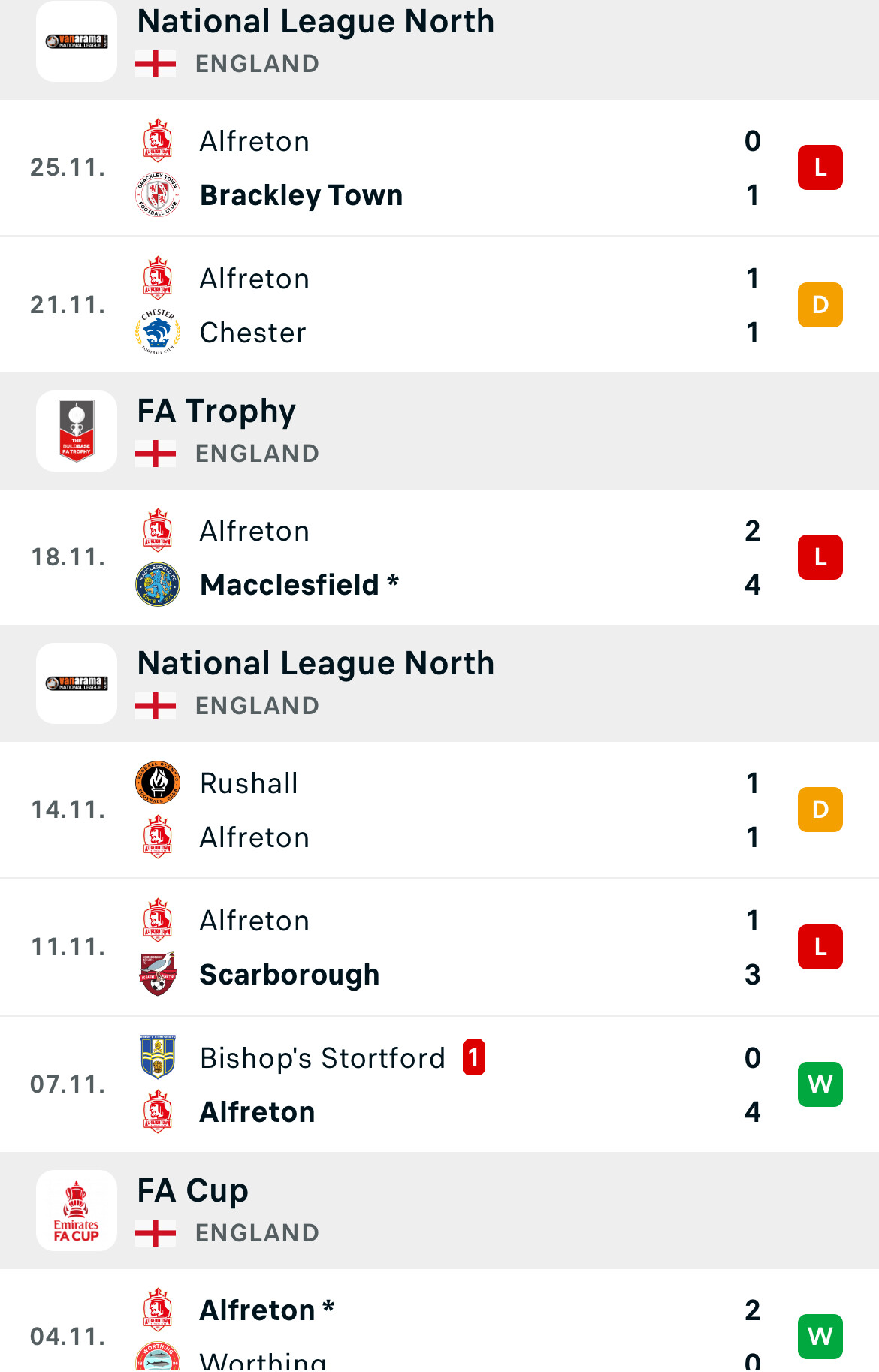Tap the red card indicator for Bishop's Stortford
Viewport: 879px width, 1372px height.
(474, 1057)
